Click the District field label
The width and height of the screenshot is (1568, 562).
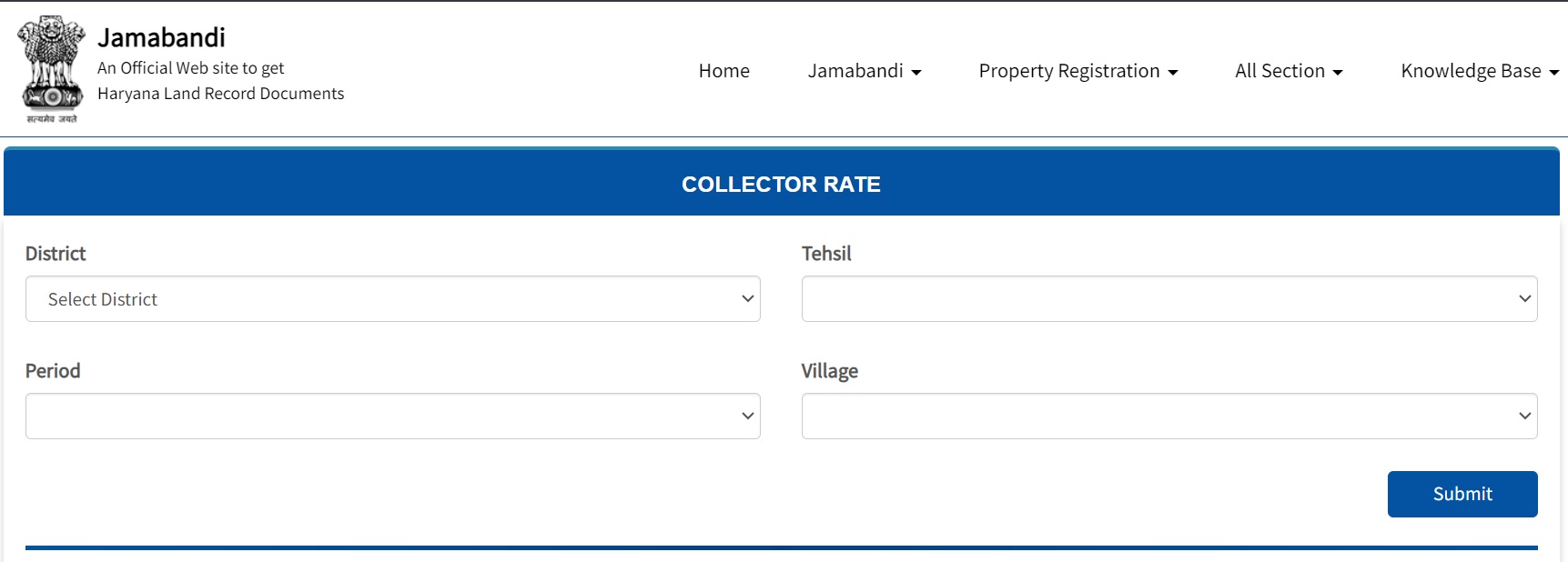[x=55, y=254]
